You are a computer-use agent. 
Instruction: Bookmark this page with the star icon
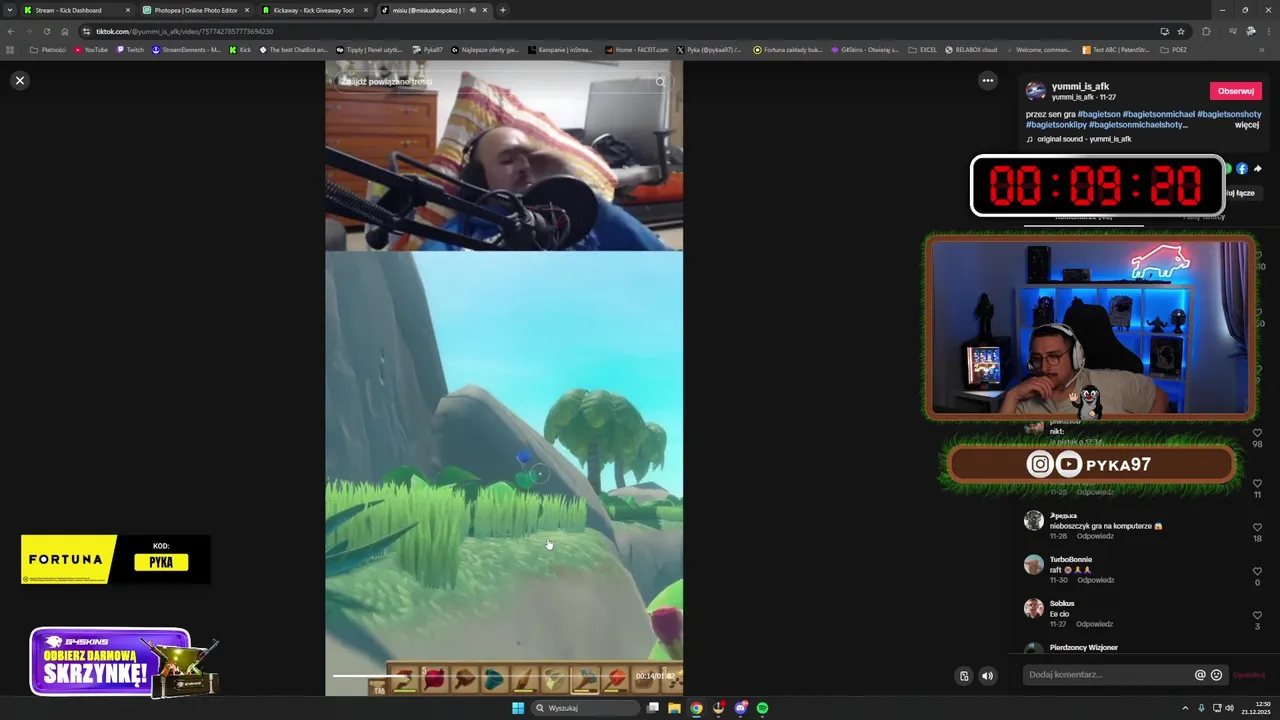pyautogui.click(x=1181, y=31)
